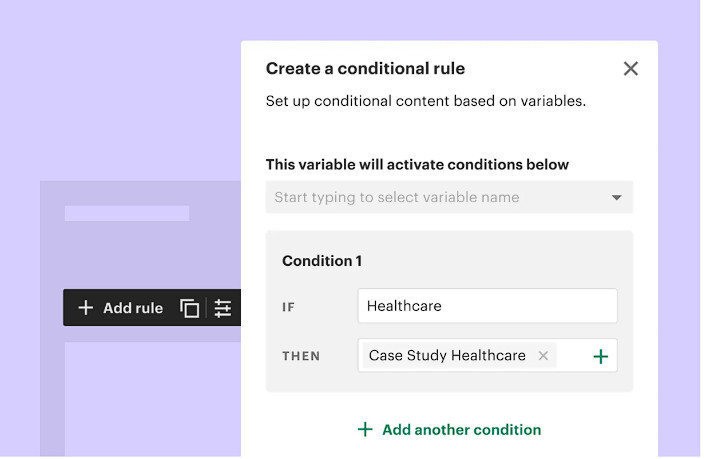This screenshot has width=704, height=459.
Task: Open the sliders settings icon in toolbar
Action: click(x=223, y=308)
